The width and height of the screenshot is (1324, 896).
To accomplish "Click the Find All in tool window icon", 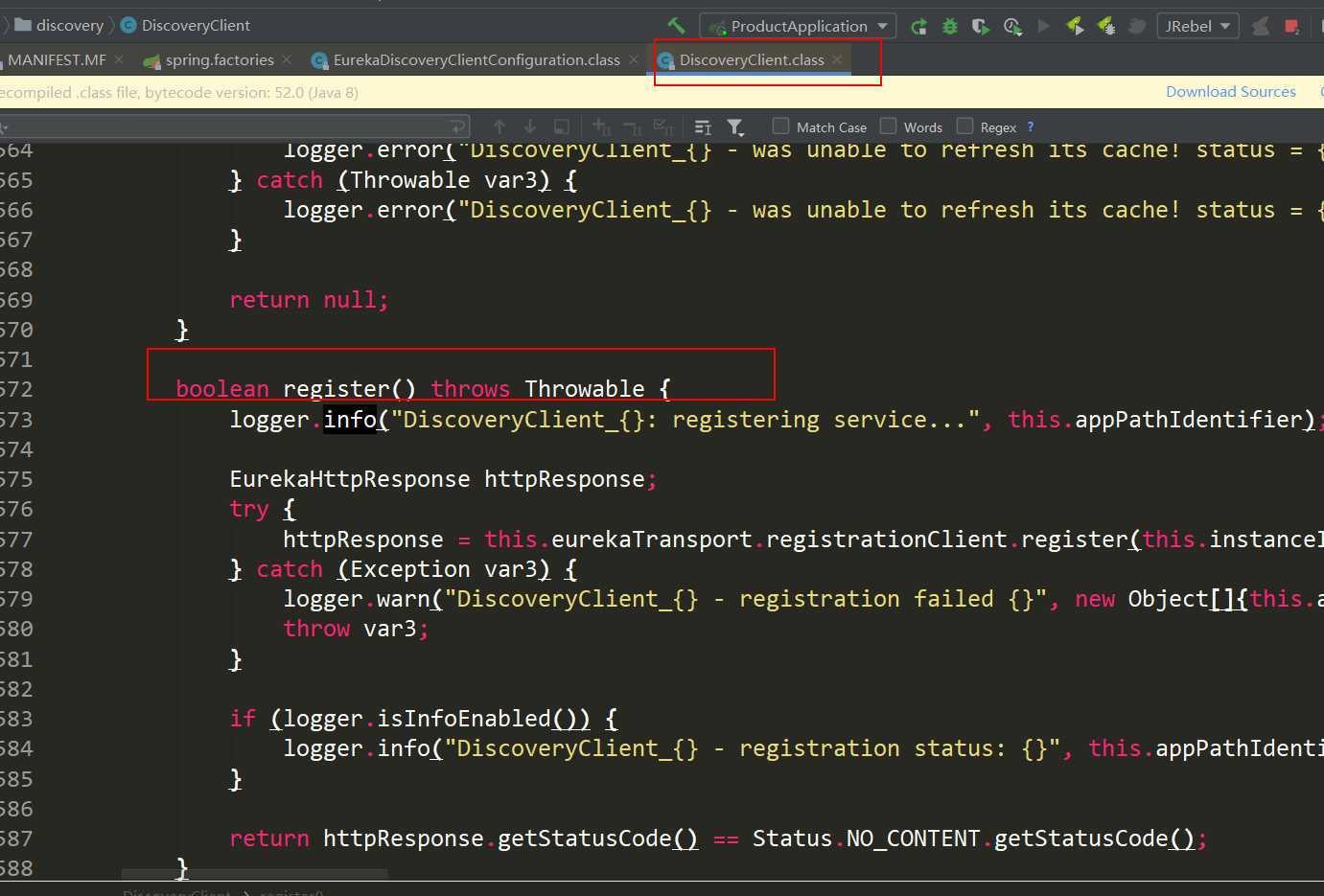I will (562, 126).
